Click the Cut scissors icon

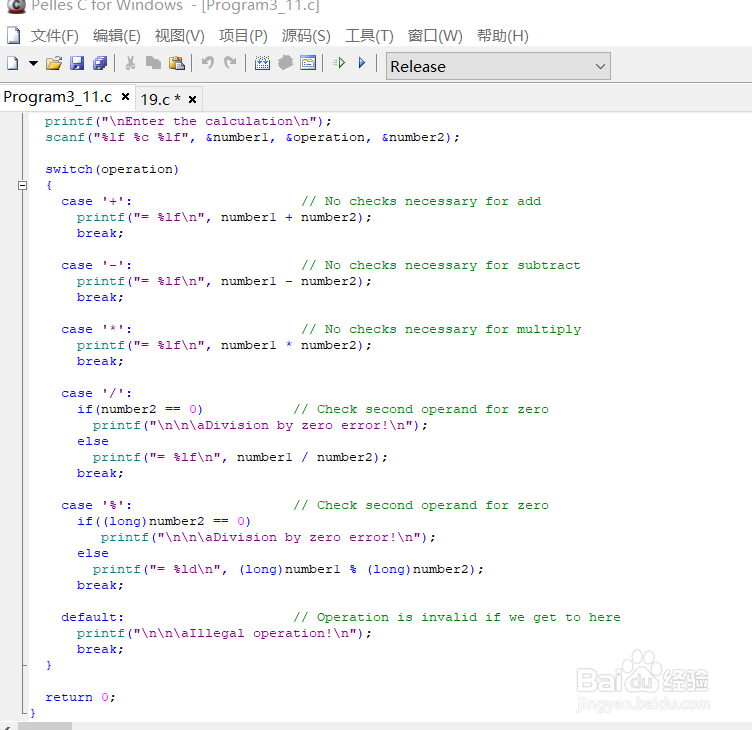click(x=130, y=63)
